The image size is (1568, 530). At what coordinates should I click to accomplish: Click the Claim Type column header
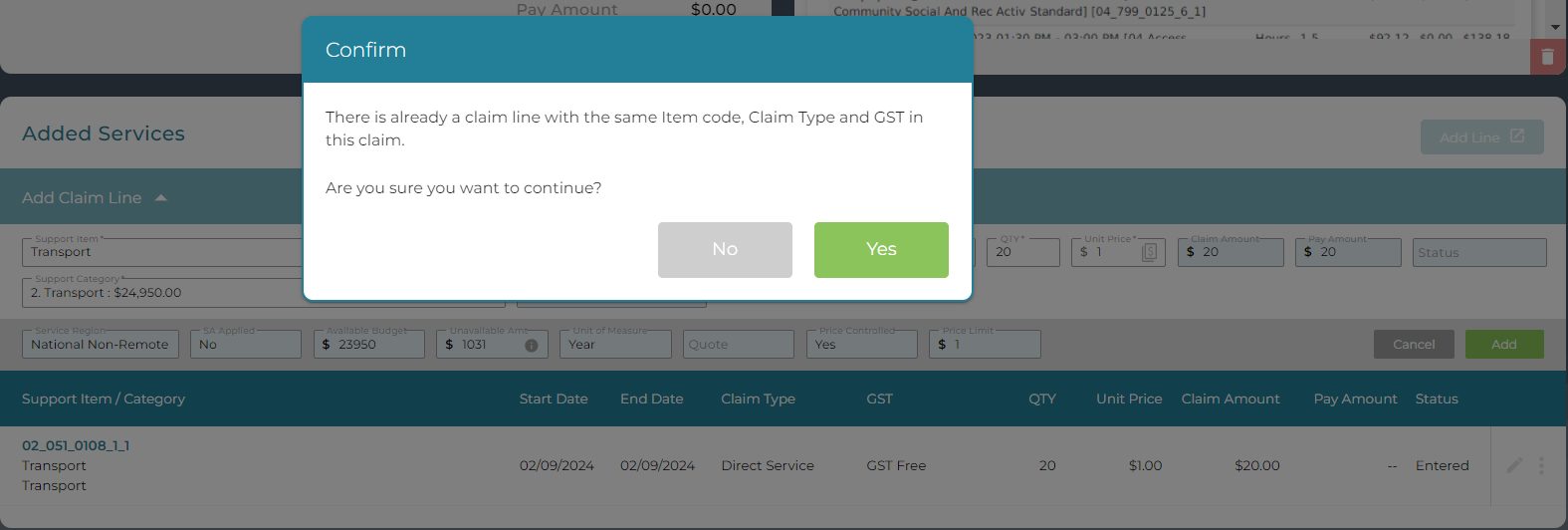[x=758, y=398]
